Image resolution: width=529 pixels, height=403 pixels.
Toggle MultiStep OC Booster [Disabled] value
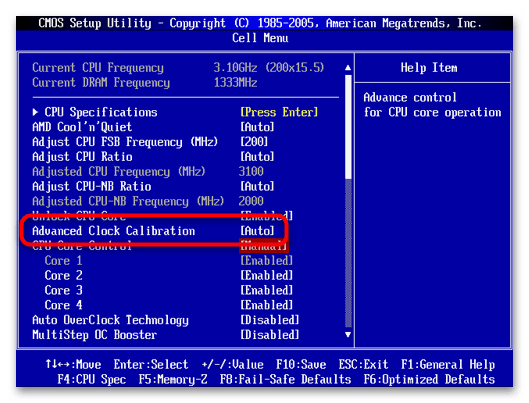pos(270,335)
